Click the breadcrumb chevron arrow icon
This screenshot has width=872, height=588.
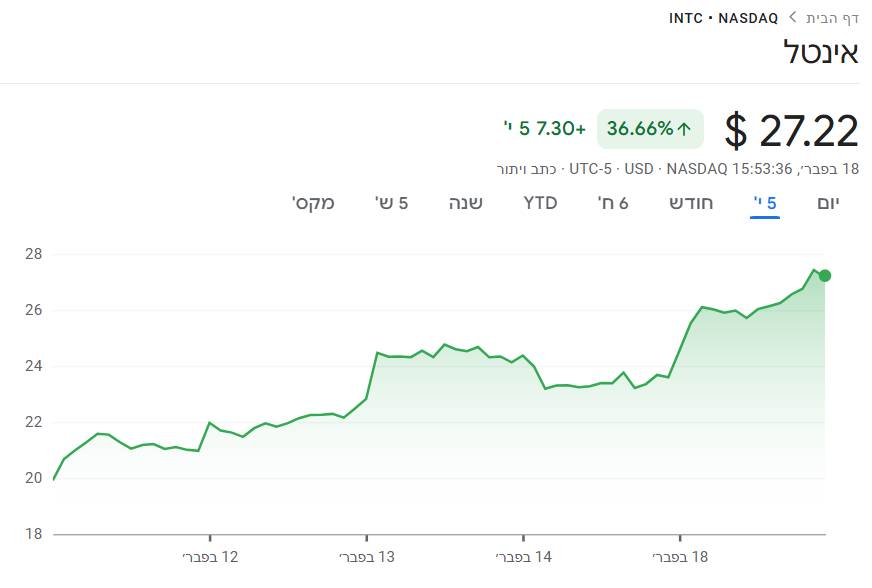(x=793, y=18)
